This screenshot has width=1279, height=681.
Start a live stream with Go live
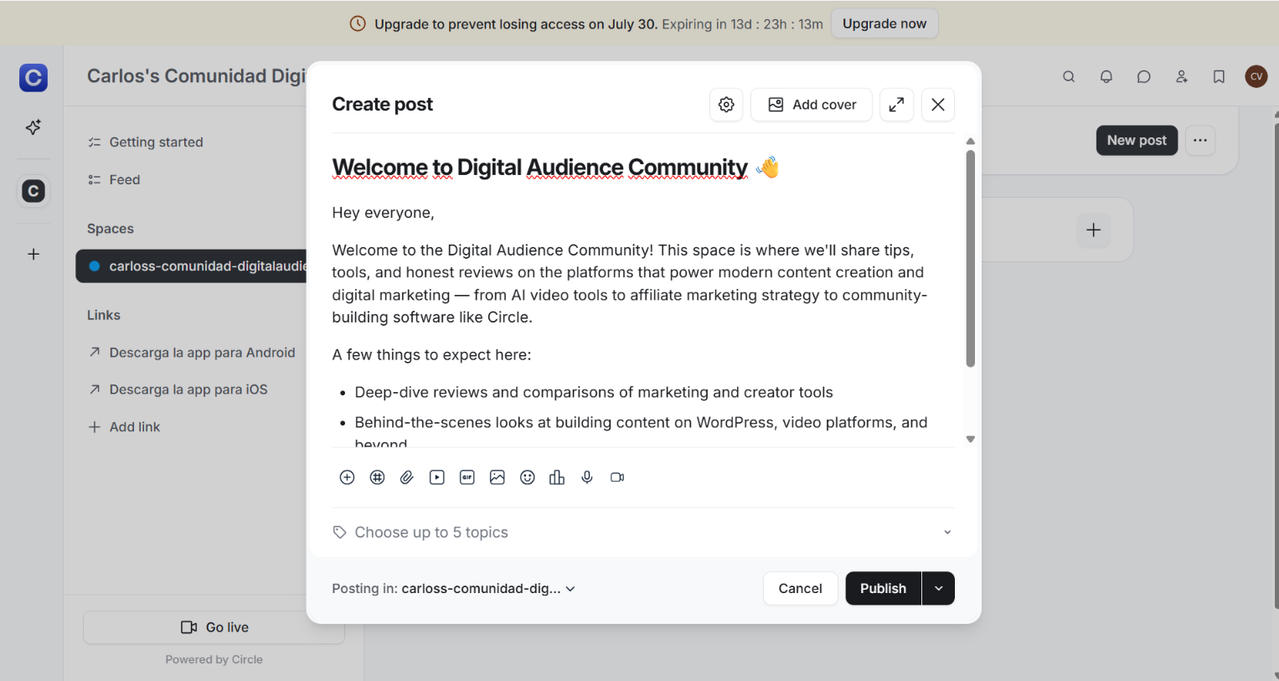coord(214,628)
